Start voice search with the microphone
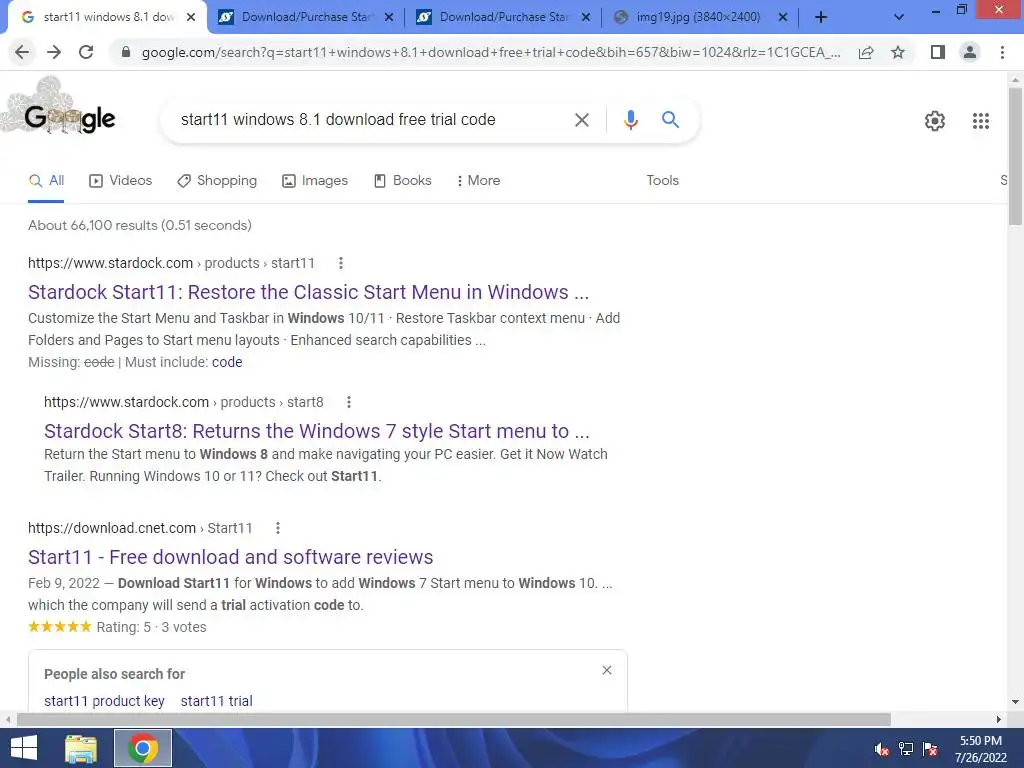Viewport: 1024px width, 768px height. 630,120
